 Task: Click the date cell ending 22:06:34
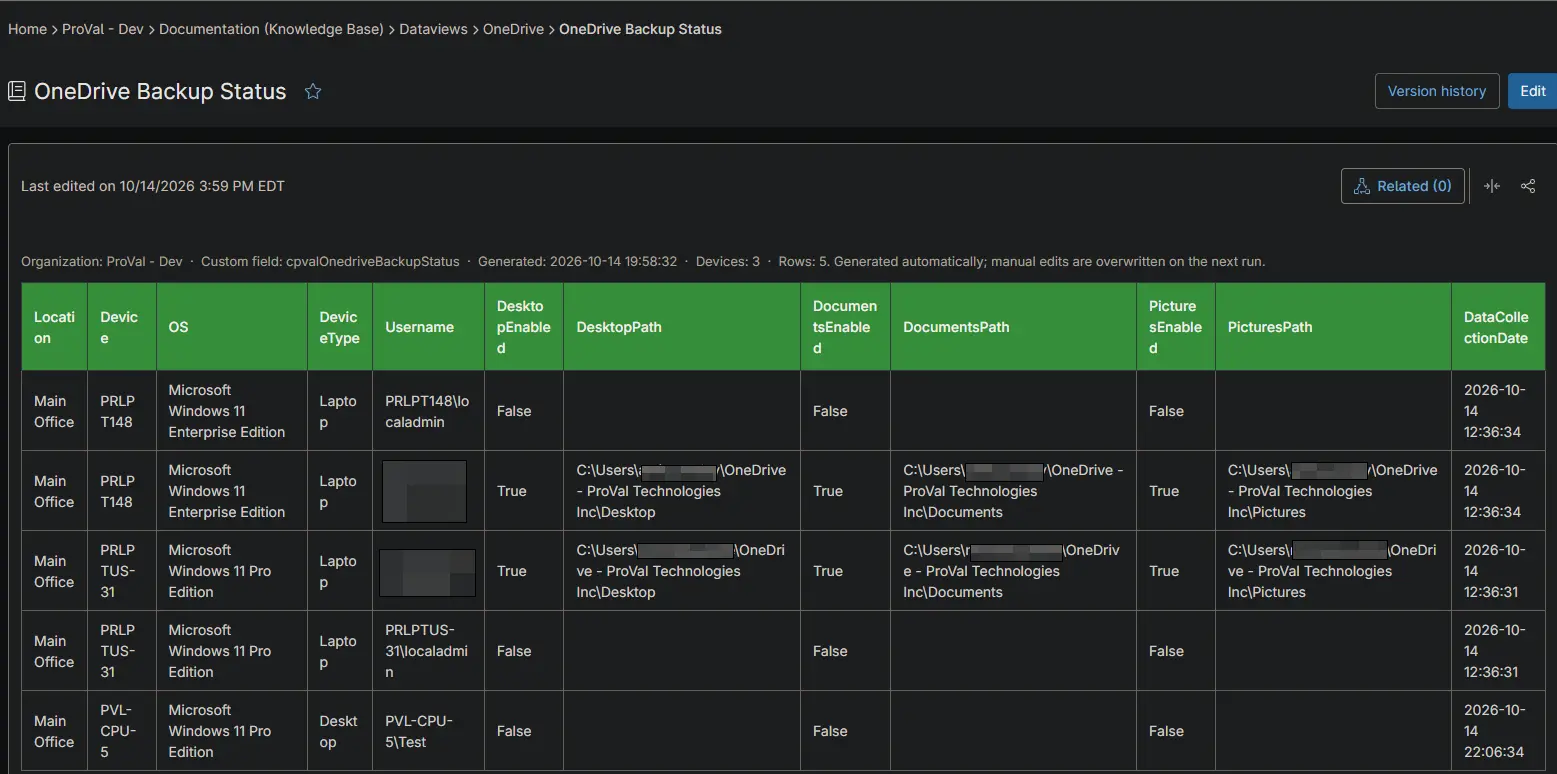coord(1498,731)
